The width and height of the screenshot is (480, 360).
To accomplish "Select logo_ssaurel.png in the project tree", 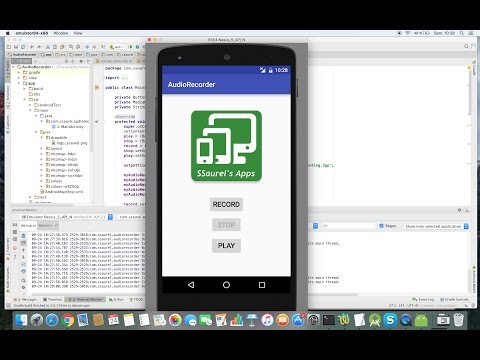I will point(69,143).
